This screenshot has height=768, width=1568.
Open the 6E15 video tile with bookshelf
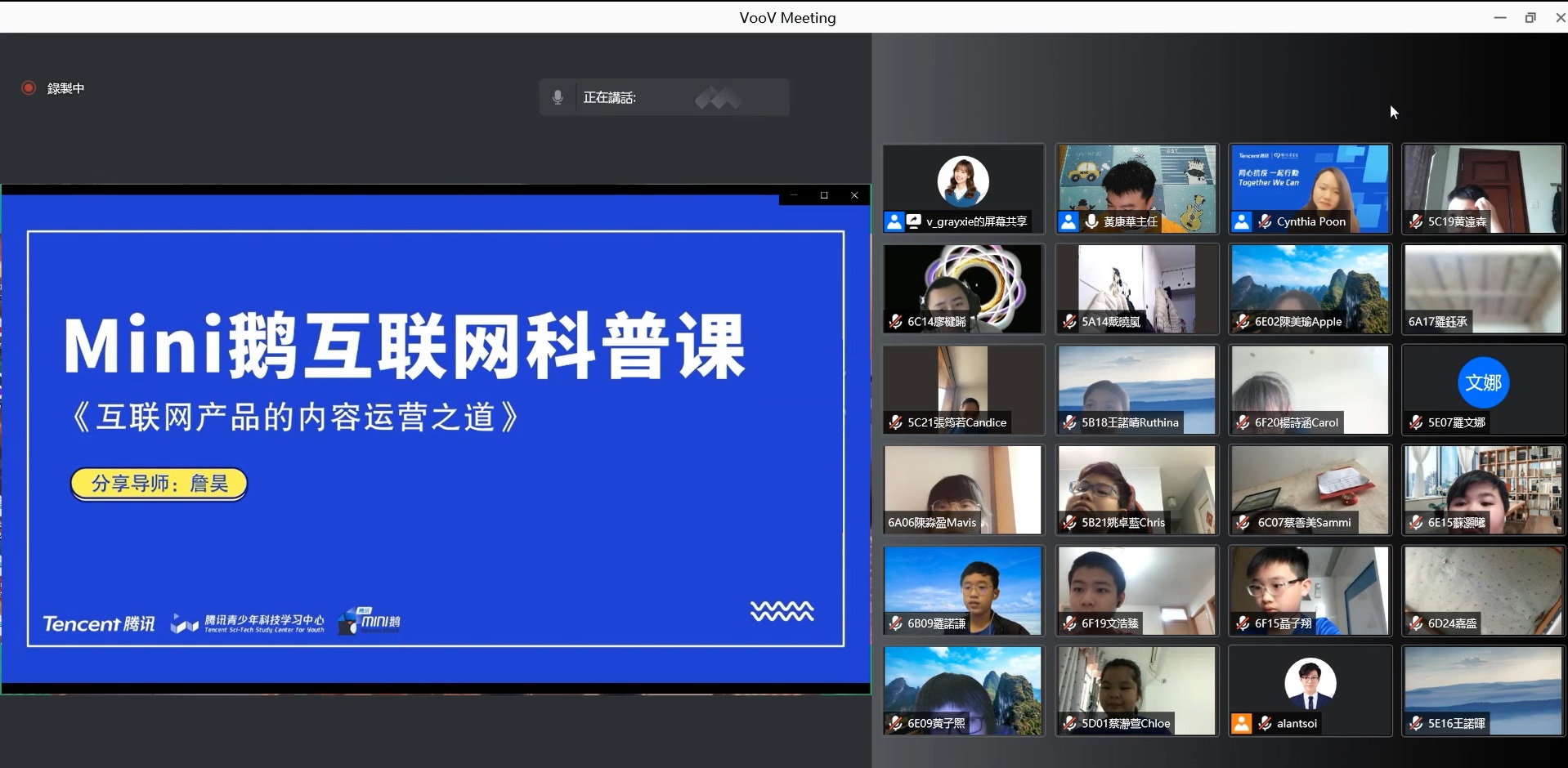click(x=1483, y=490)
